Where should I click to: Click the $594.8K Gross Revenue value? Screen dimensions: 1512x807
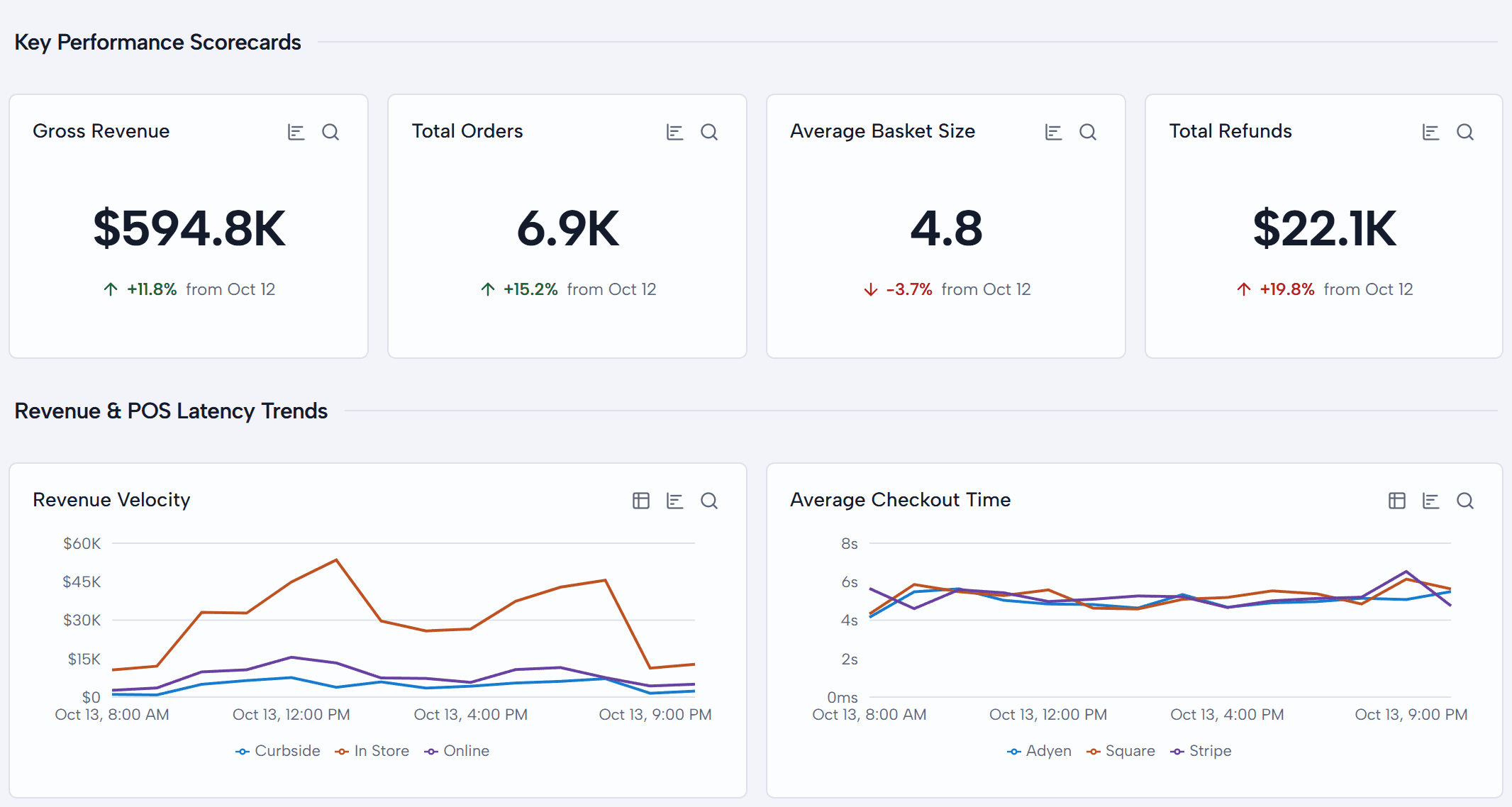189,228
